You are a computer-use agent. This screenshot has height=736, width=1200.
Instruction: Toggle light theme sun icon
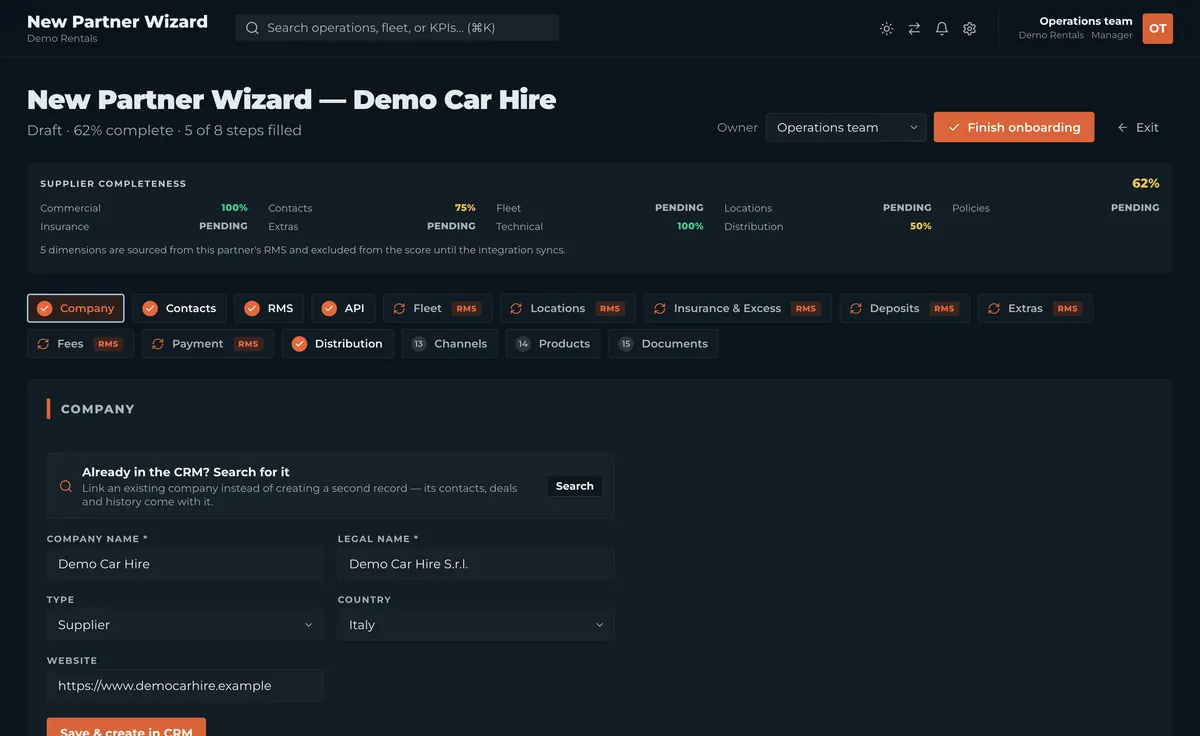tap(886, 29)
